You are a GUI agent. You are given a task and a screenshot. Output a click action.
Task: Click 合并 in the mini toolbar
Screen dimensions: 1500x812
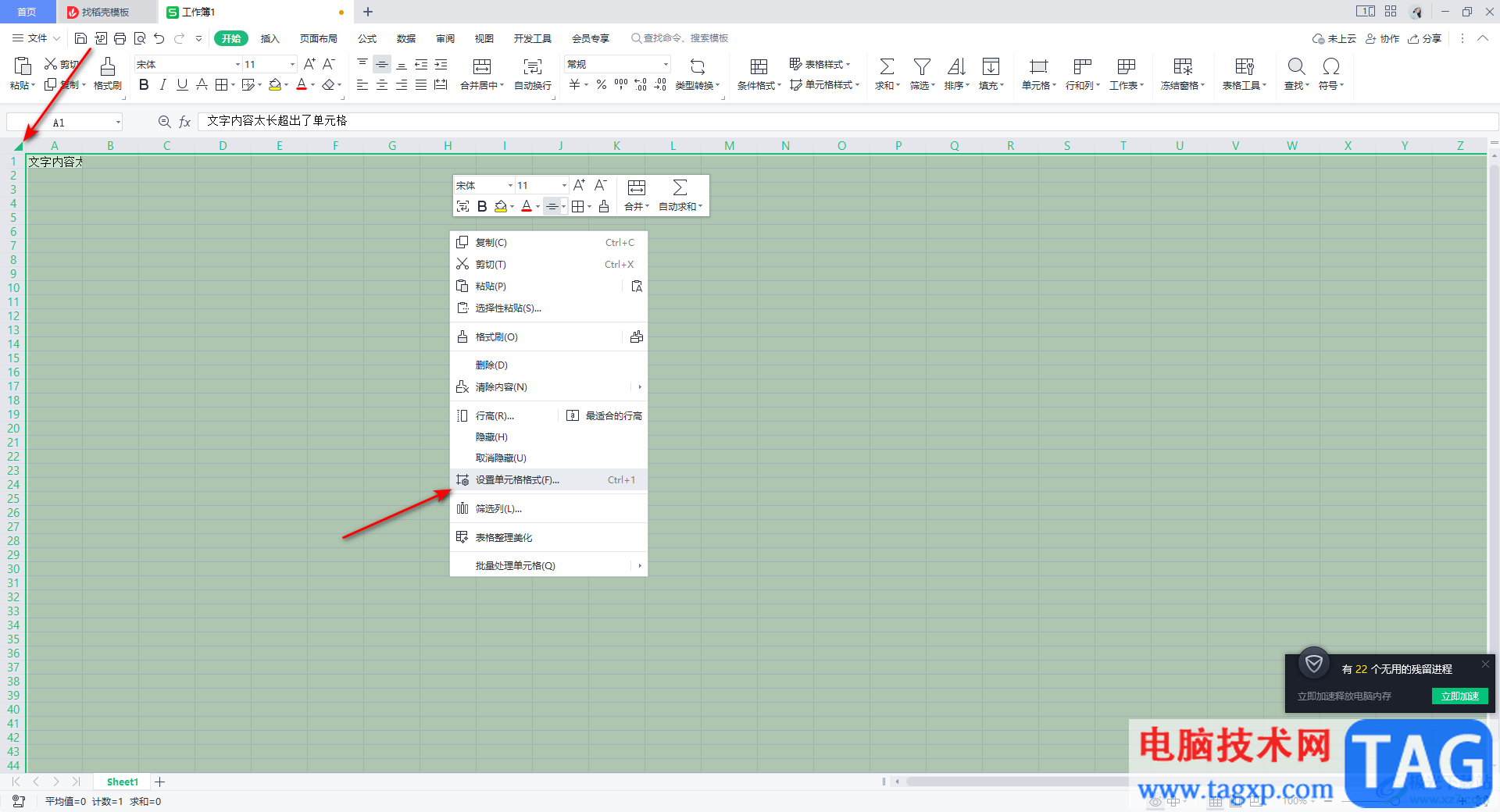pos(636,196)
